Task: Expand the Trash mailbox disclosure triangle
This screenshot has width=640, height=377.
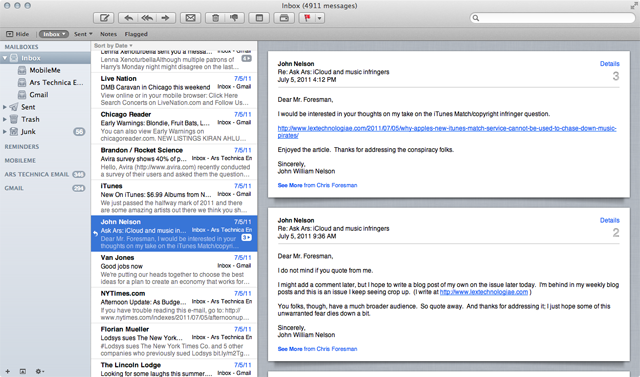Action: pyautogui.click(x=4, y=119)
